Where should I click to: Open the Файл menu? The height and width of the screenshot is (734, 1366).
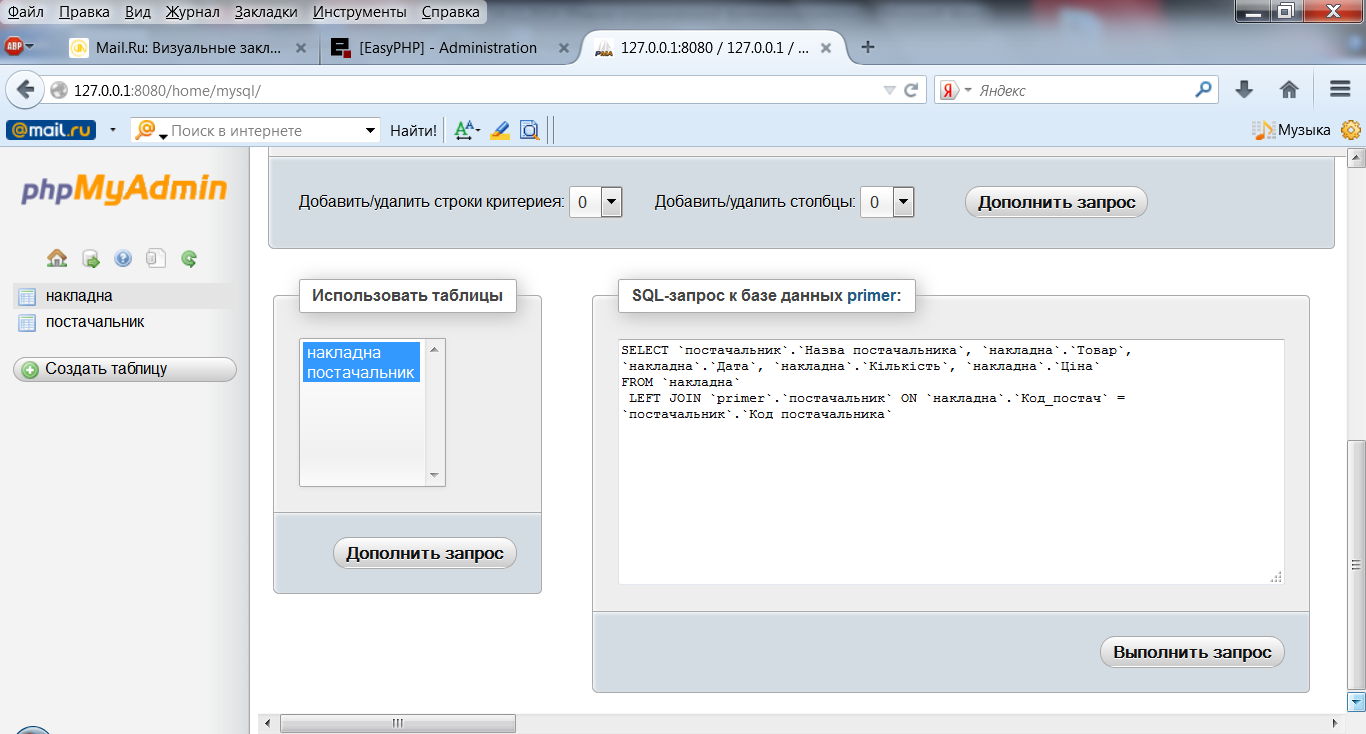26,12
